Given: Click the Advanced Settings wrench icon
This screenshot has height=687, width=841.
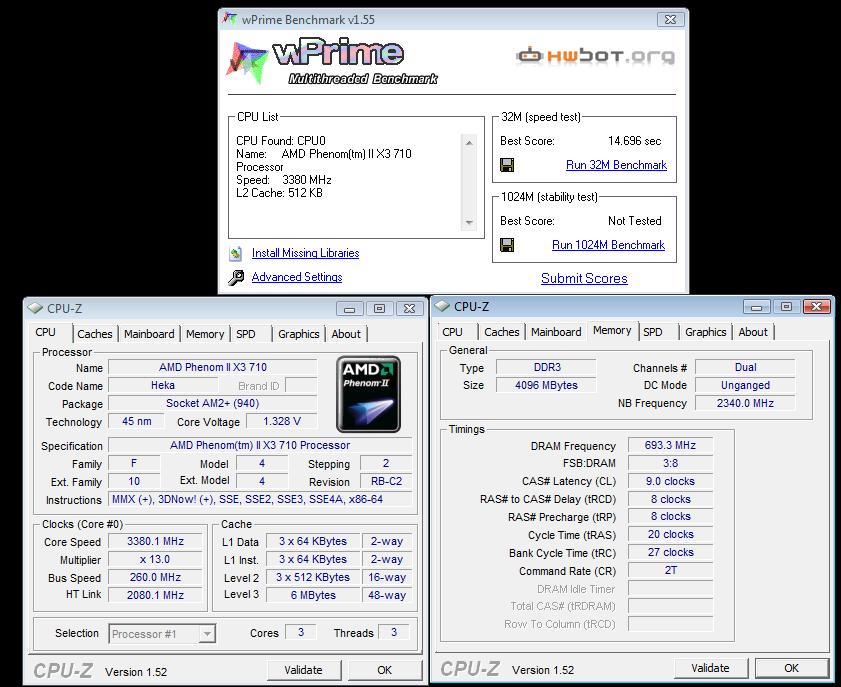Looking at the screenshot, I should point(235,277).
